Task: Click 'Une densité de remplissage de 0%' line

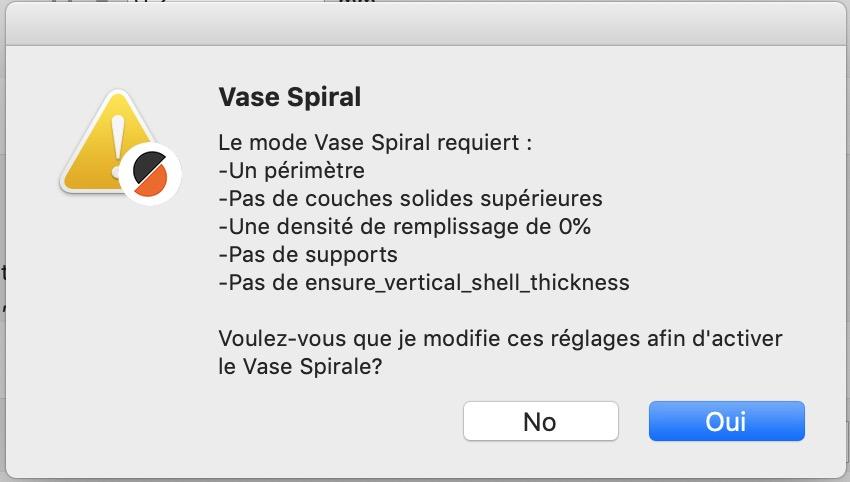Action: (x=404, y=226)
